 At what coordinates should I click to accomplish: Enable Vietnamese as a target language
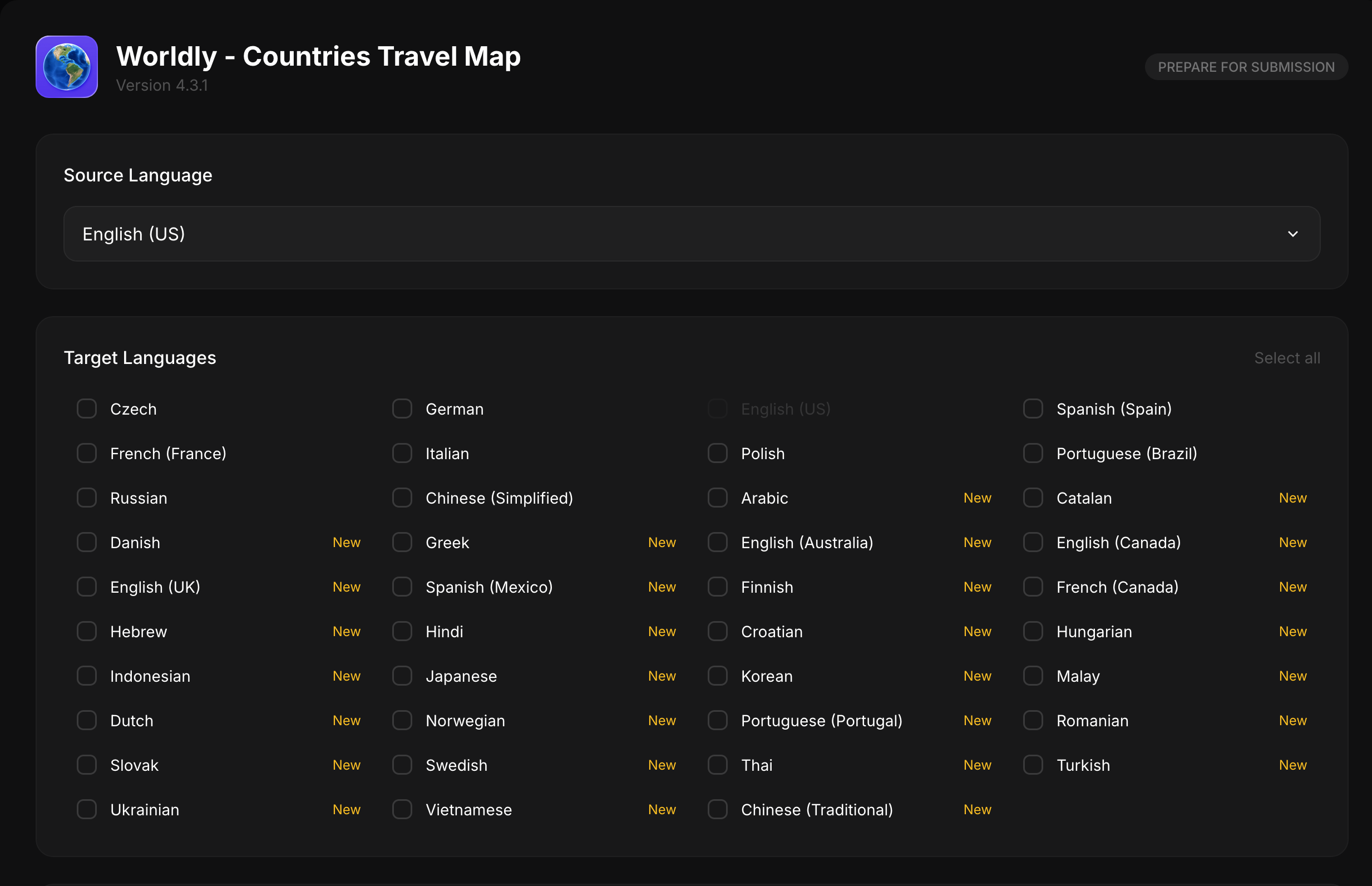402,809
